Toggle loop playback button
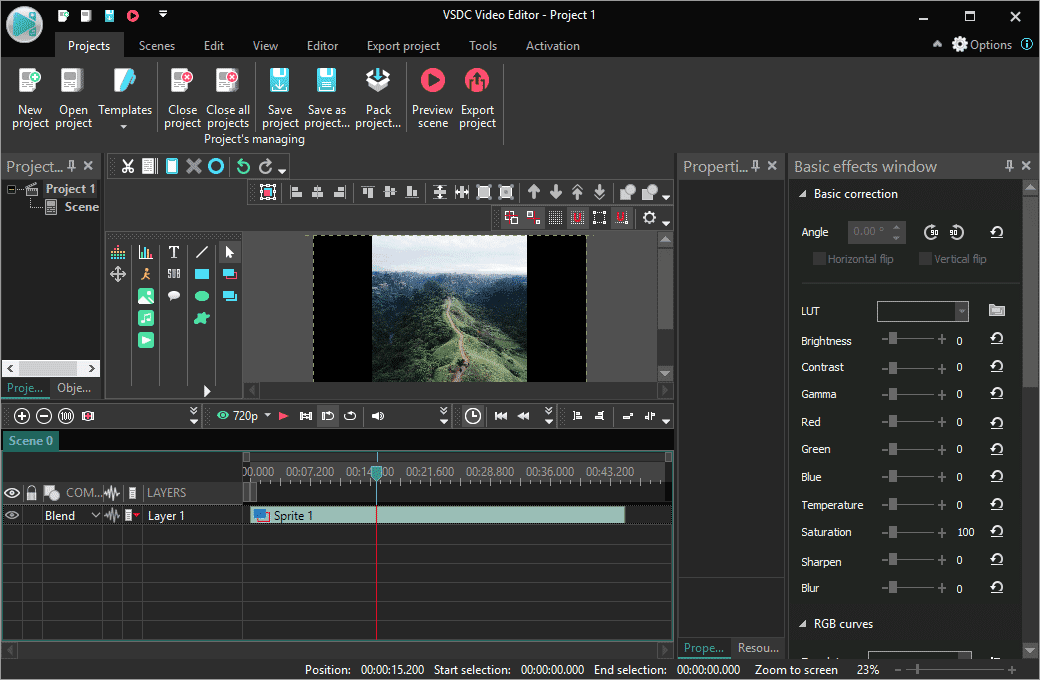The image size is (1040, 680). (350, 416)
